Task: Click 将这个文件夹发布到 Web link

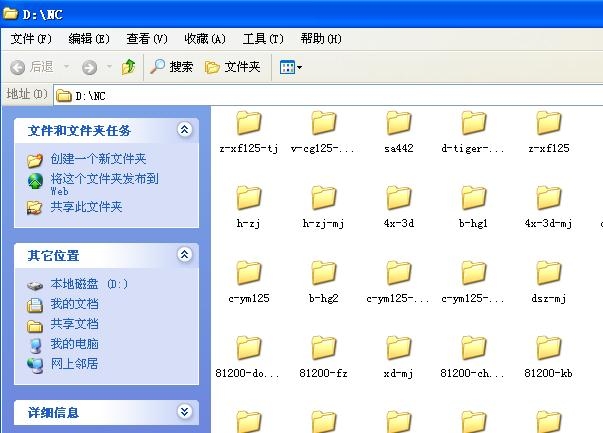Action: click(x=104, y=184)
